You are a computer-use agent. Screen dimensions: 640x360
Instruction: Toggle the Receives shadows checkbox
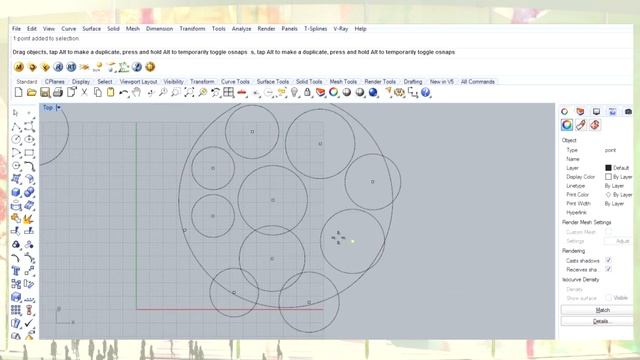pos(608,269)
